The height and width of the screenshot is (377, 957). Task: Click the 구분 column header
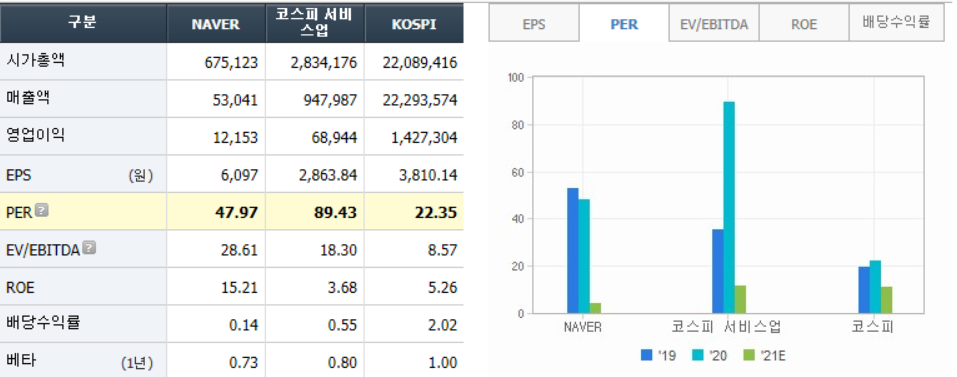coord(83,24)
